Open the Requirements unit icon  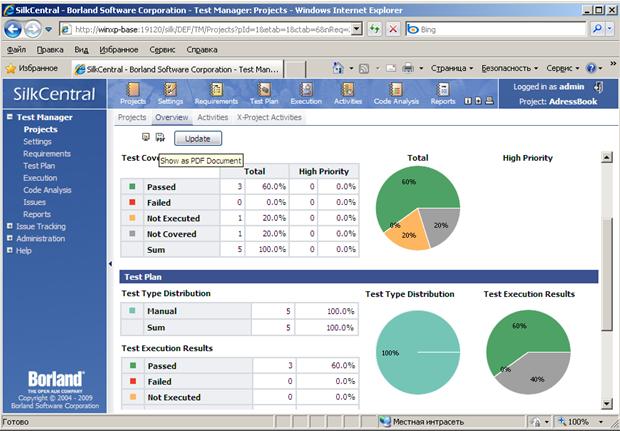click(216, 94)
